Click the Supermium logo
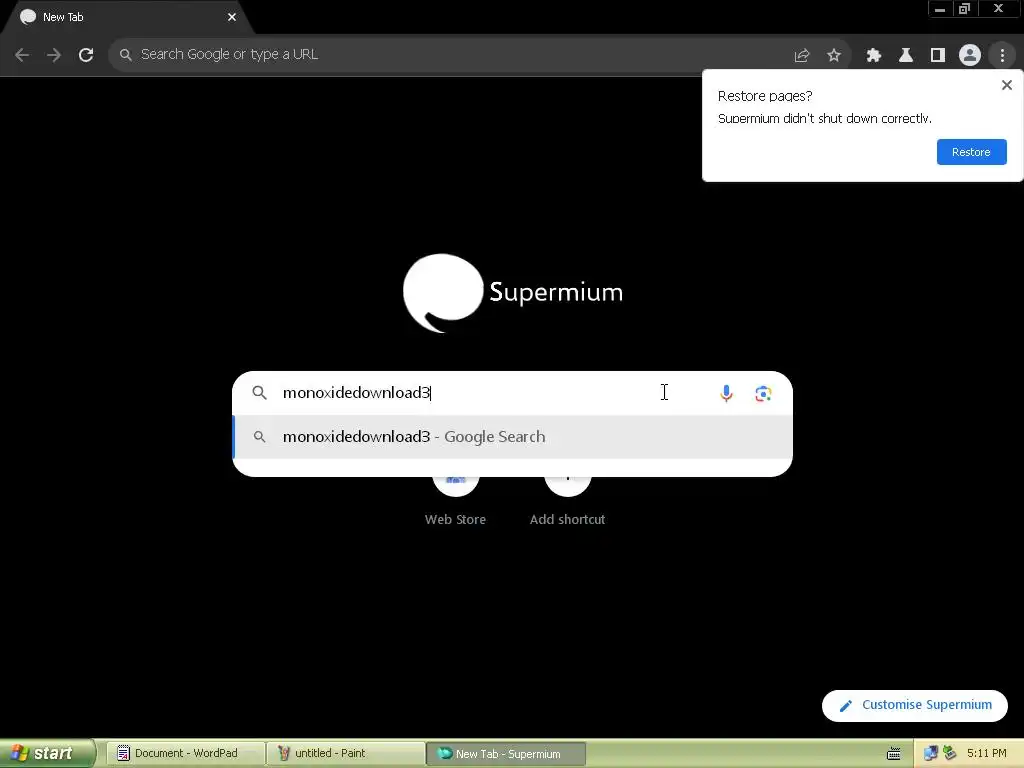 513,293
